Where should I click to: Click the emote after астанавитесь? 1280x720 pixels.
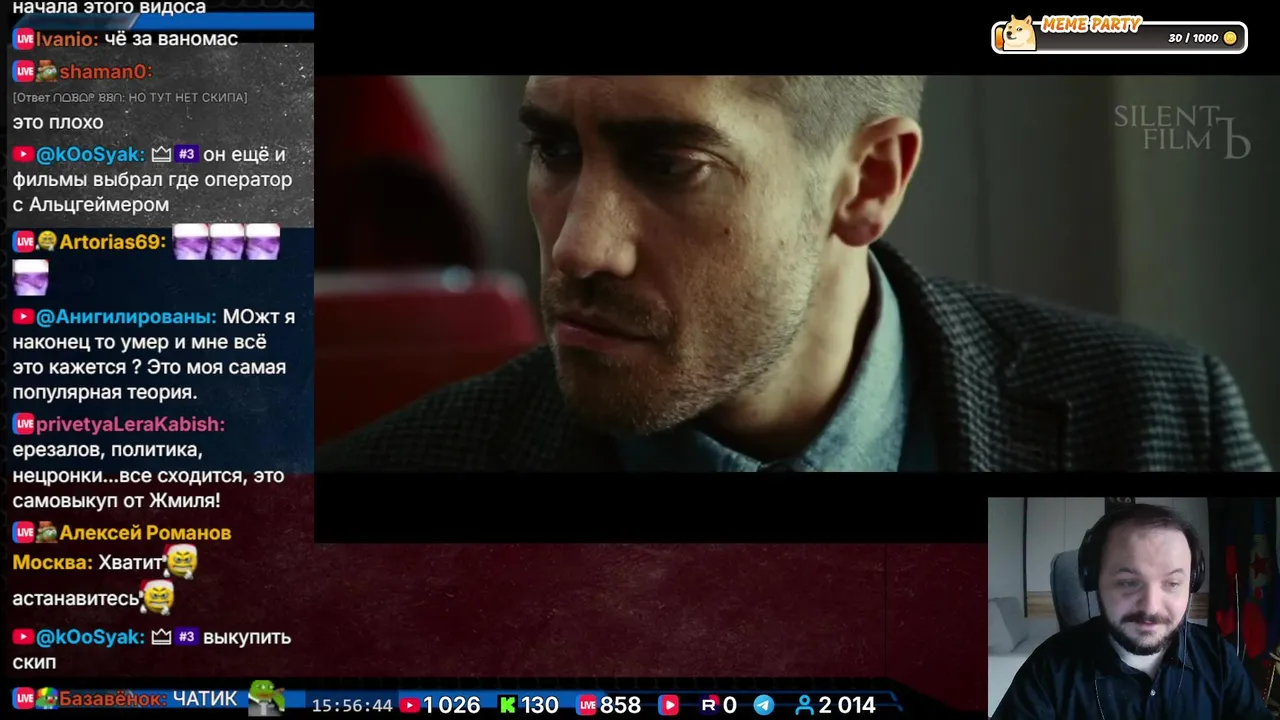point(158,597)
